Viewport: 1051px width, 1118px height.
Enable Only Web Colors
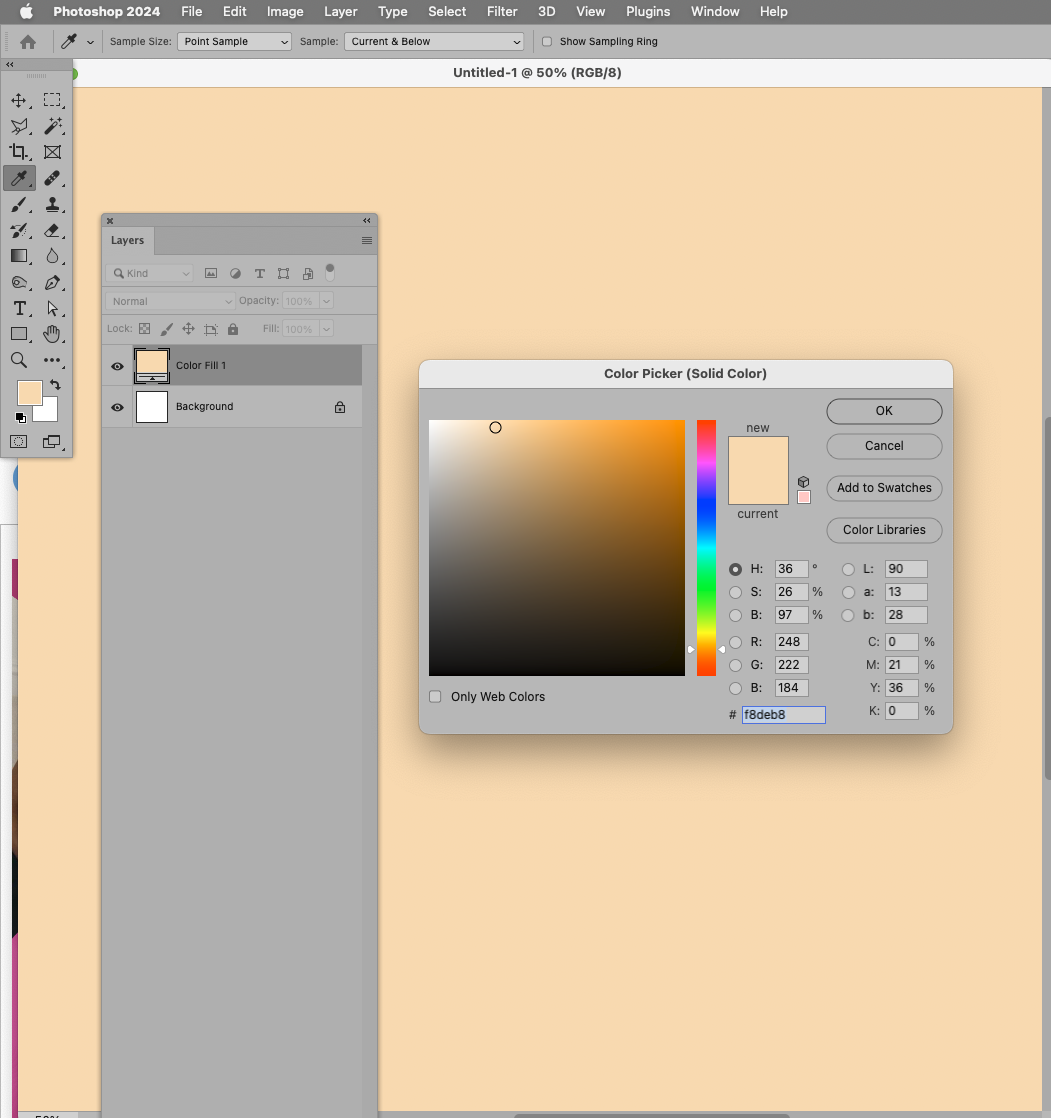click(435, 696)
